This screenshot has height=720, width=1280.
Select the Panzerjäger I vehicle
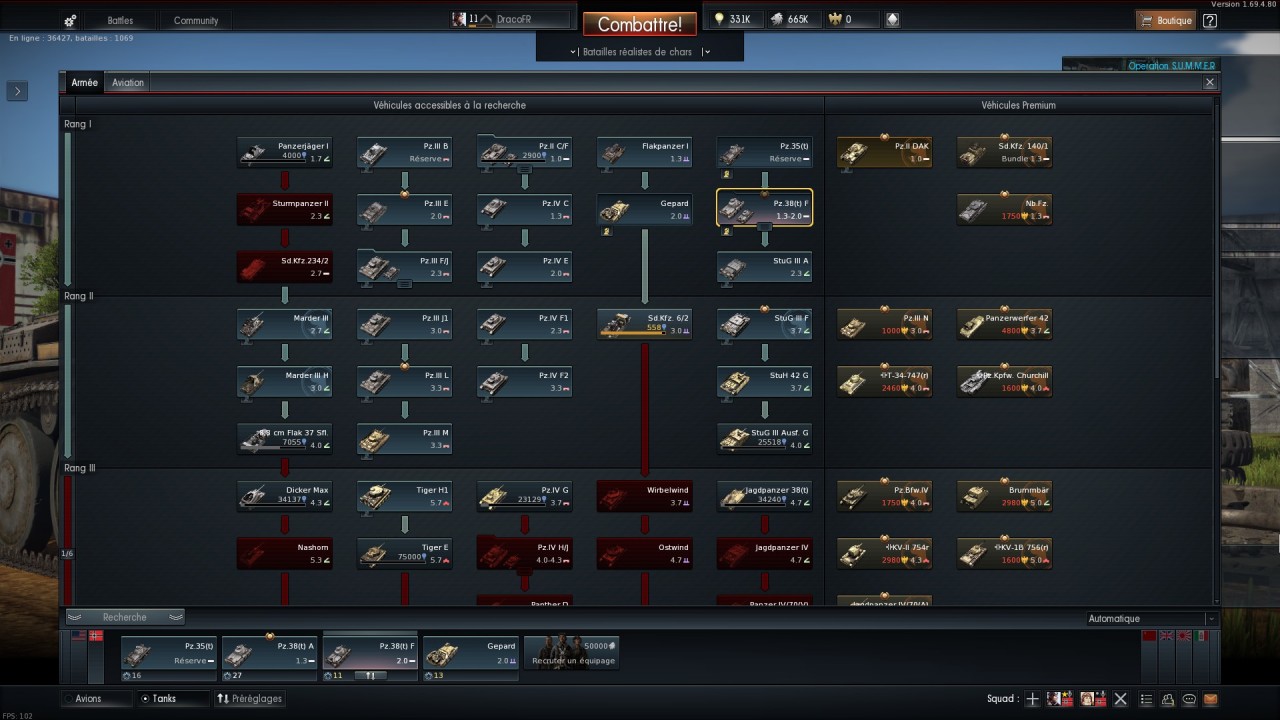tap(285, 152)
